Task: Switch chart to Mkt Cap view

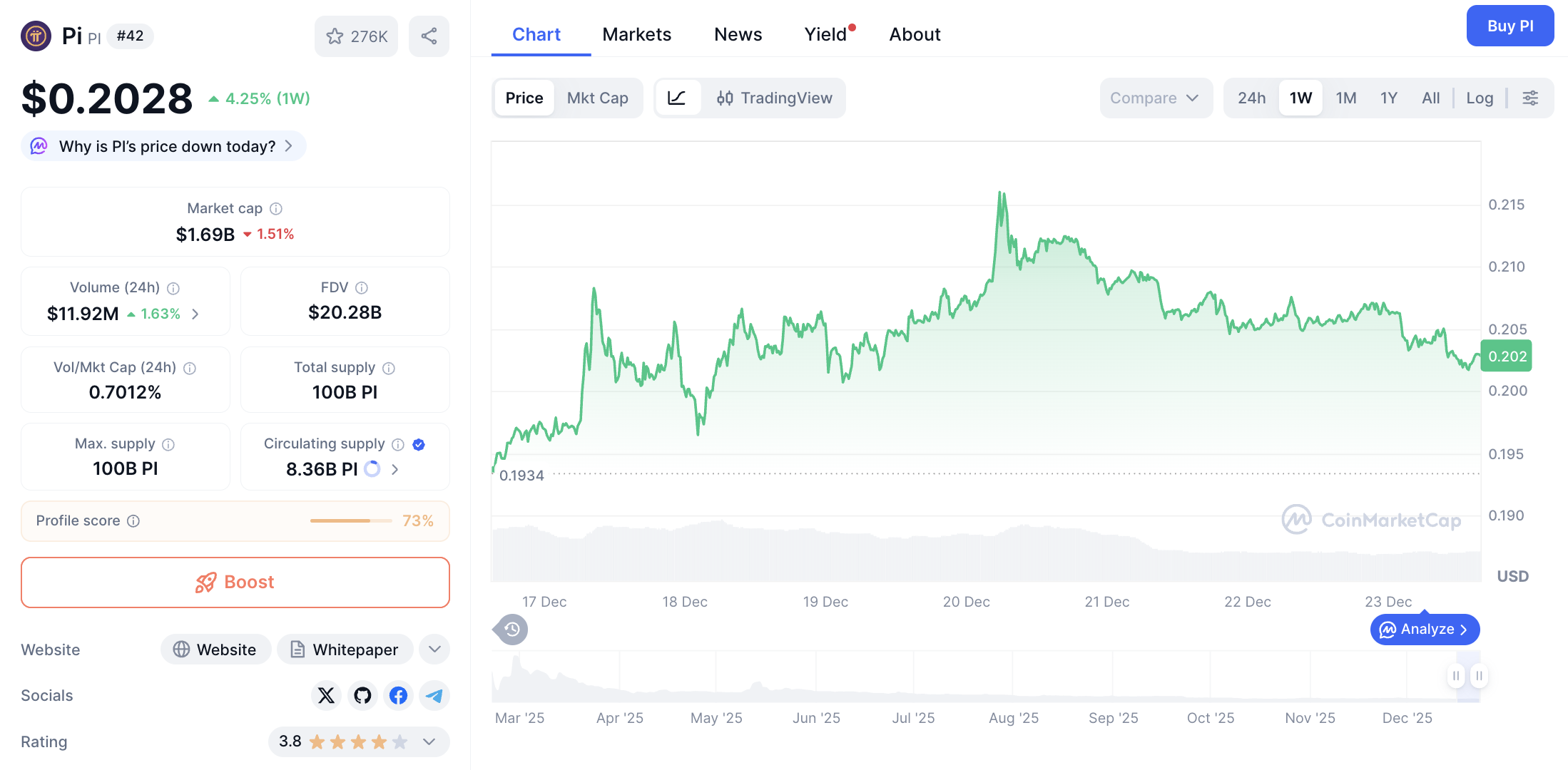Action: click(x=598, y=98)
